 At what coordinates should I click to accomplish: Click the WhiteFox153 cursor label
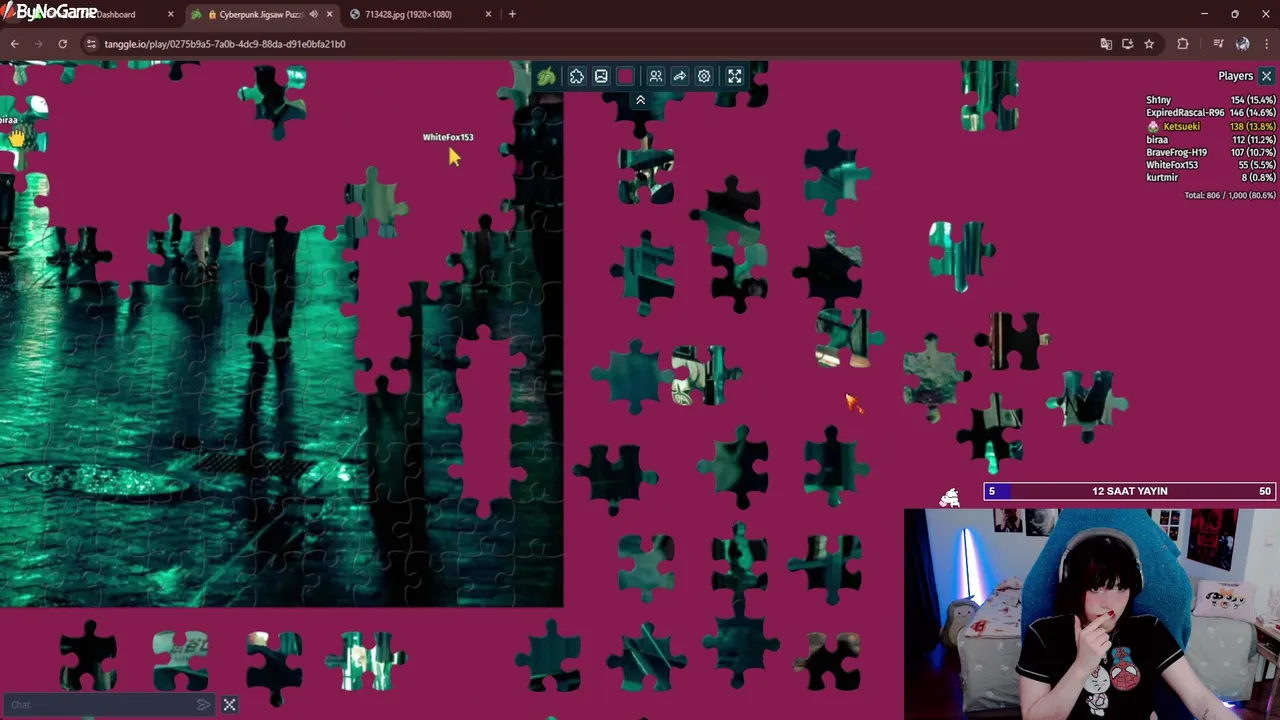(448, 137)
